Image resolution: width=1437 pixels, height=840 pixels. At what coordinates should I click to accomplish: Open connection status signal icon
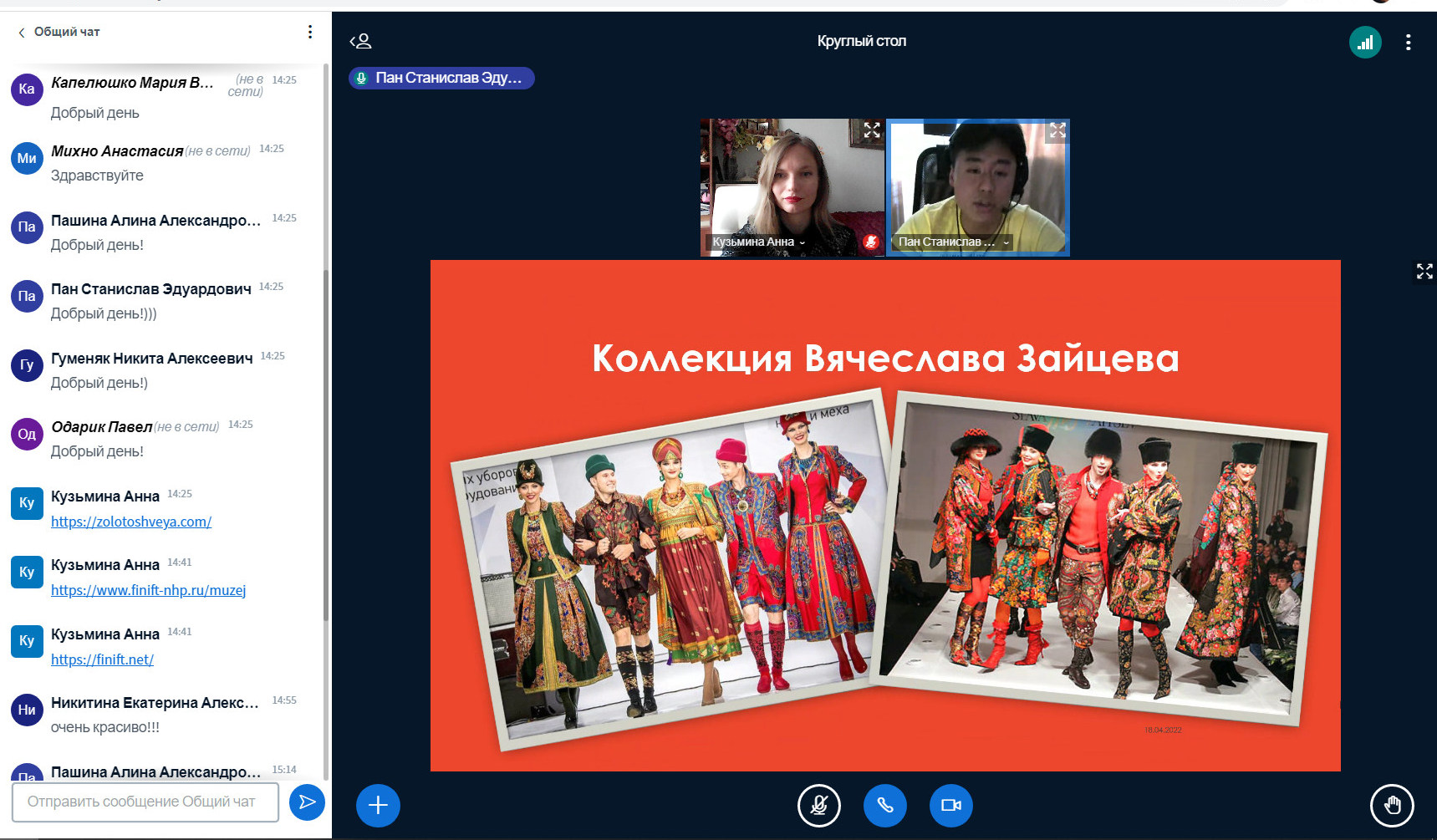[1365, 43]
